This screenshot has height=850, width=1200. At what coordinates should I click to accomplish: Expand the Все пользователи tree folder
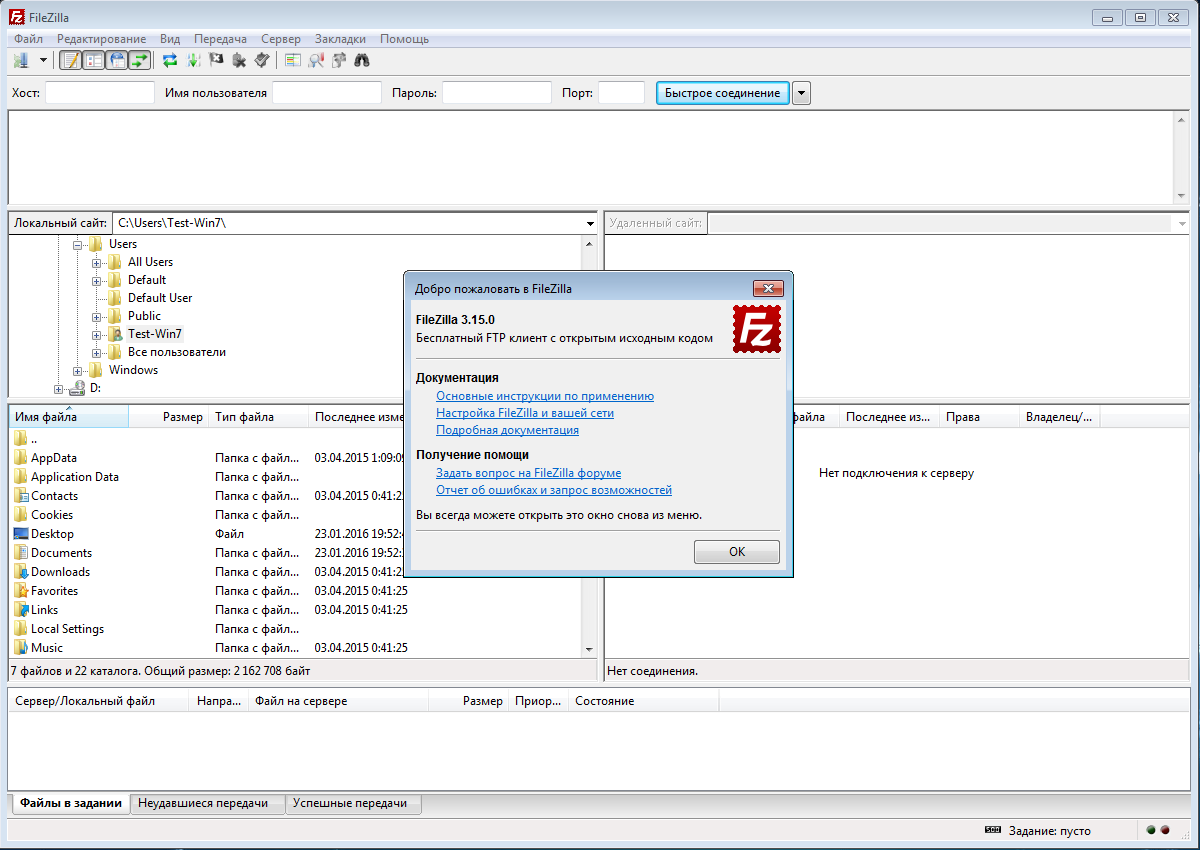pos(97,352)
